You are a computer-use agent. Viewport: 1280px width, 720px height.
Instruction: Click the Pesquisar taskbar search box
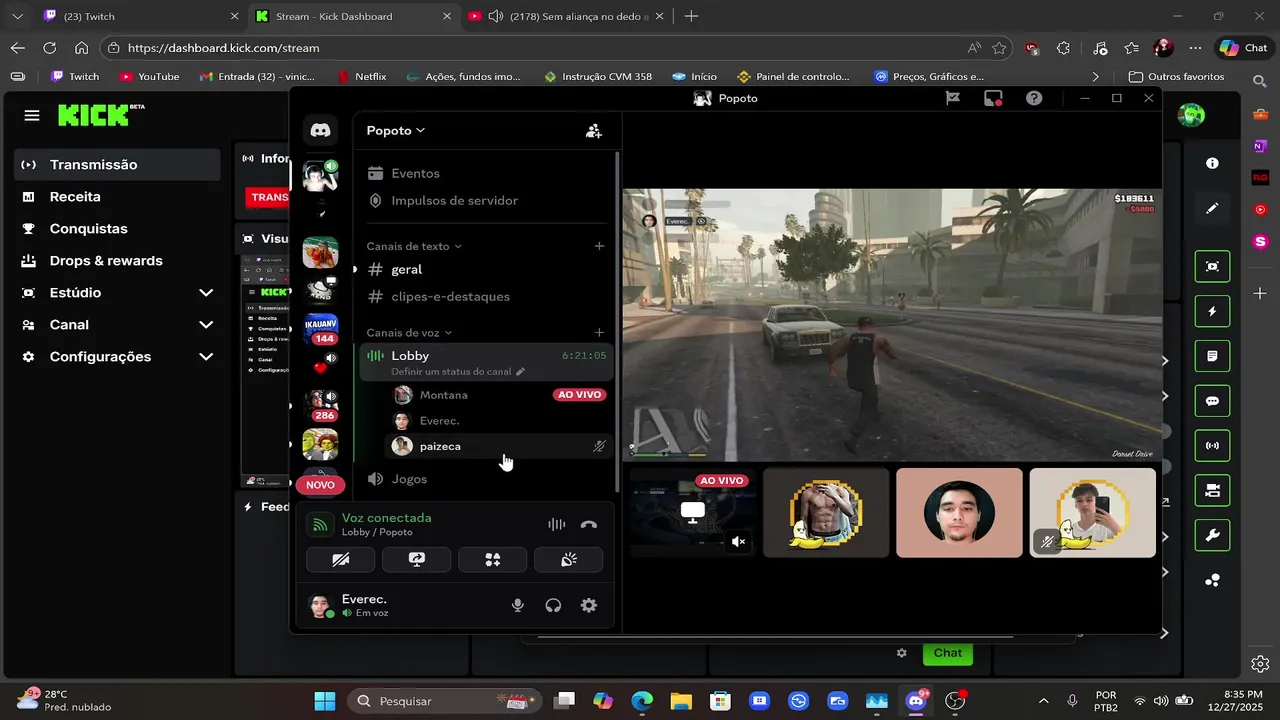(445, 701)
